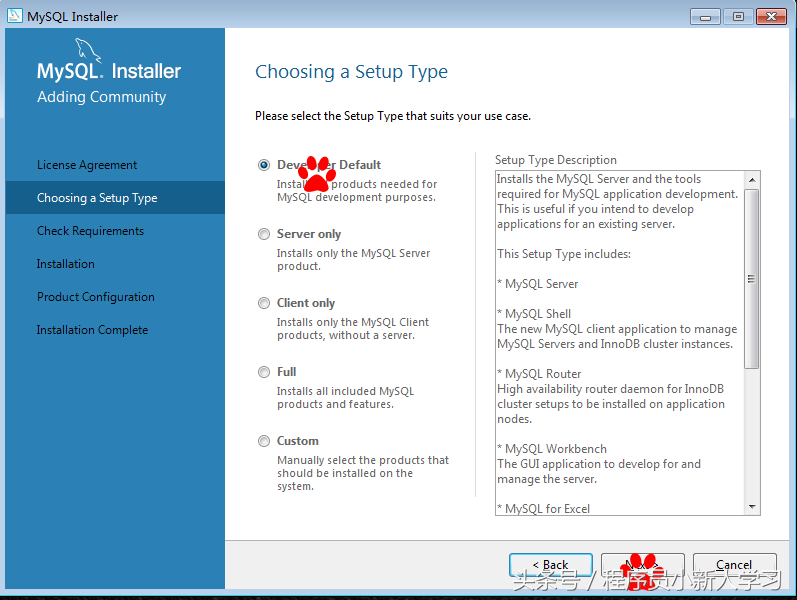Click the description scrollbar thumb

(x=752, y=280)
